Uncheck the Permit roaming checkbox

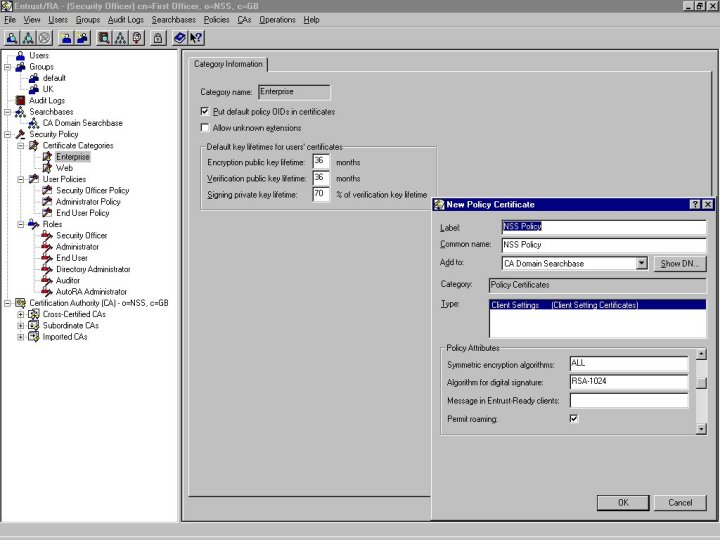574,418
